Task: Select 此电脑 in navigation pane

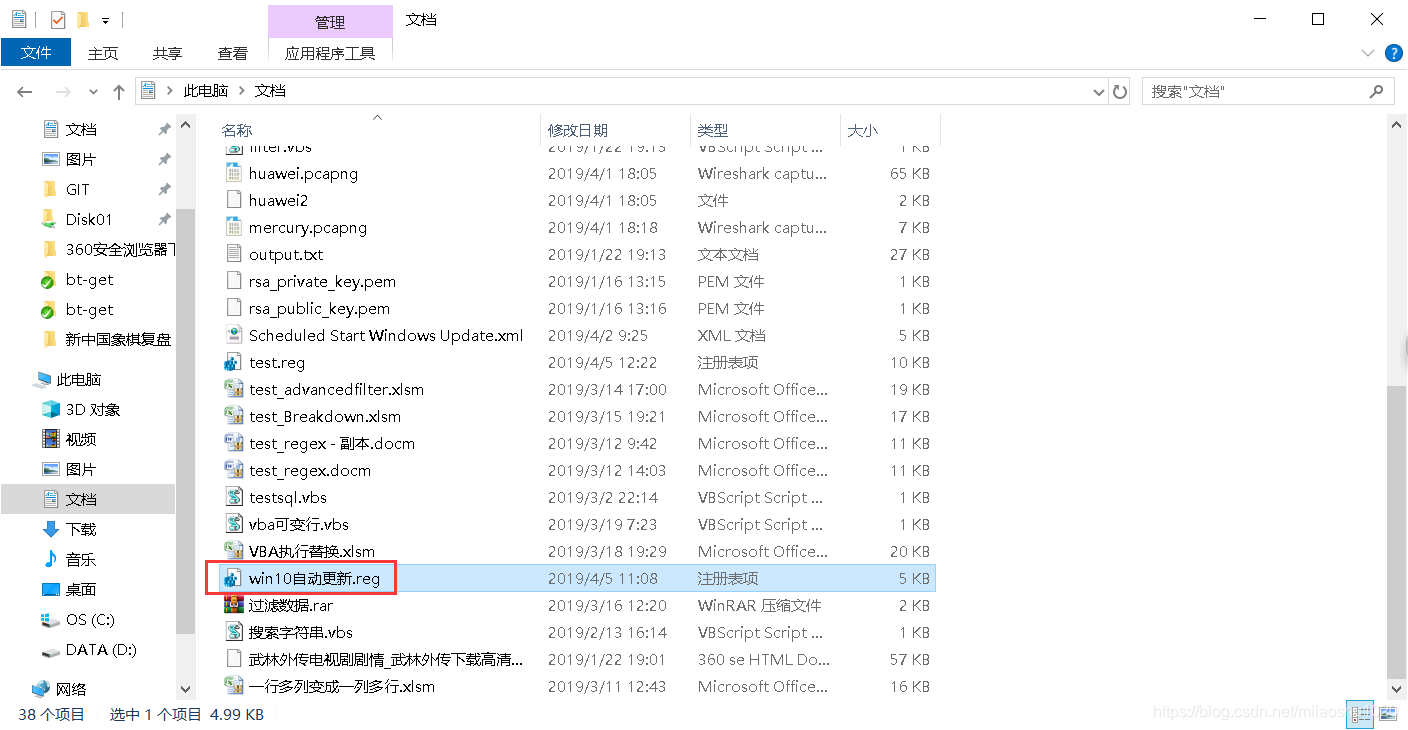Action: tap(79, 379)
